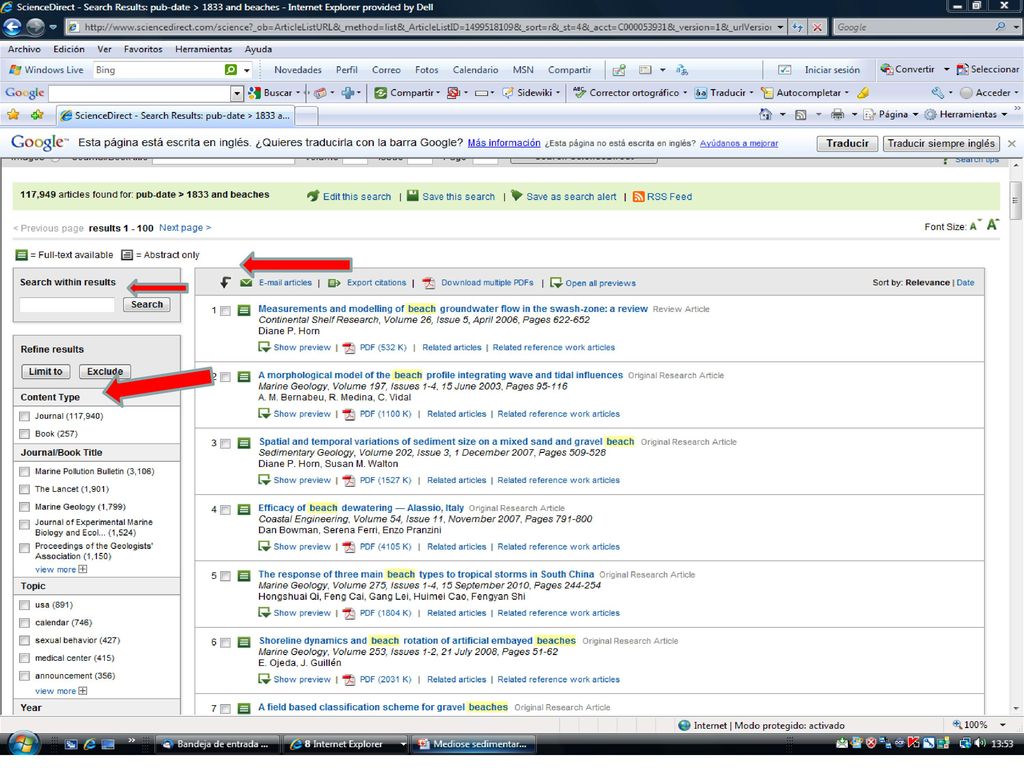Tick the checkbox for result 6

pos(225,643)
